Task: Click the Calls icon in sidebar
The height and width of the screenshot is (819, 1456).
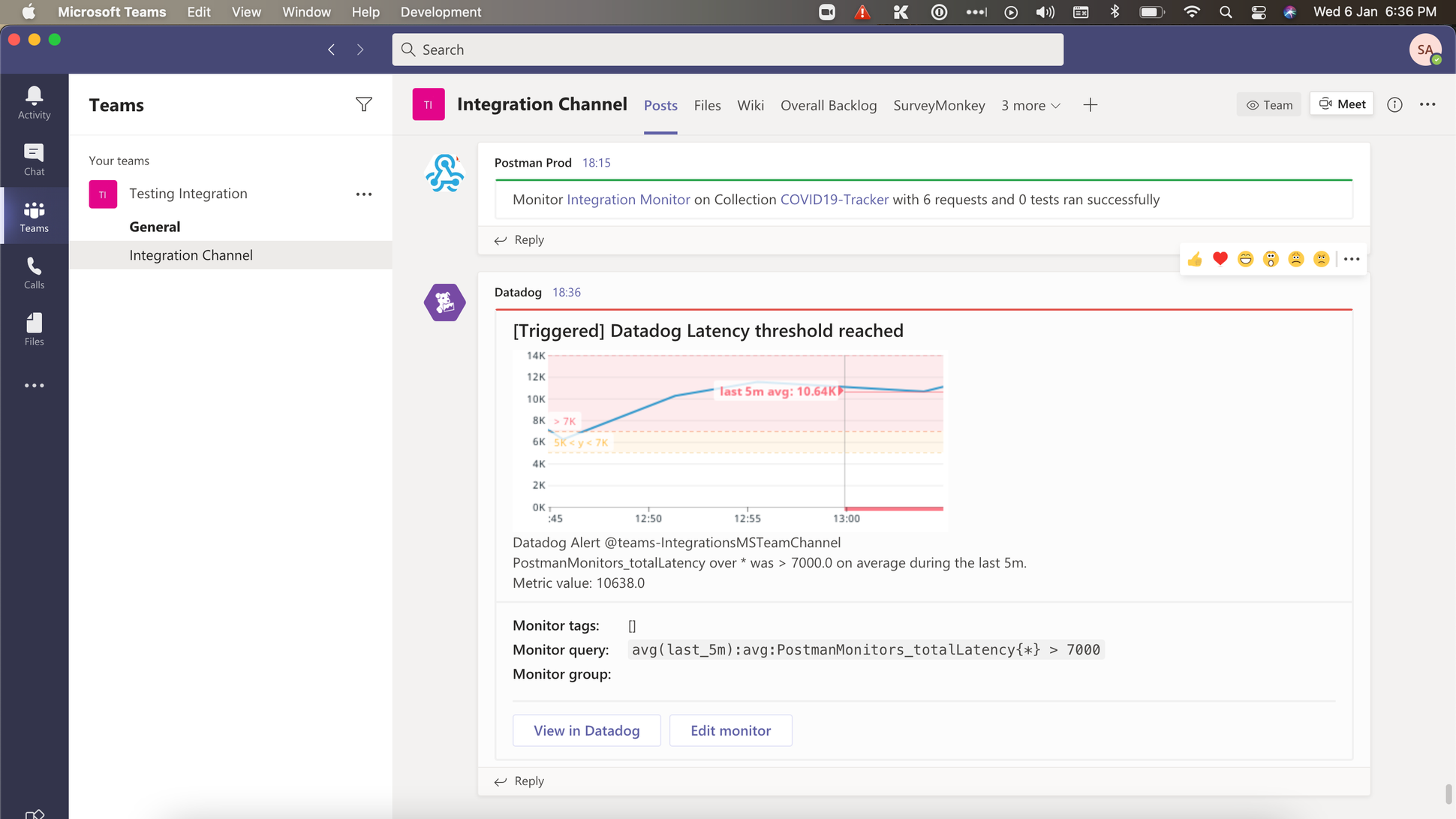Action: click(35, 265)
